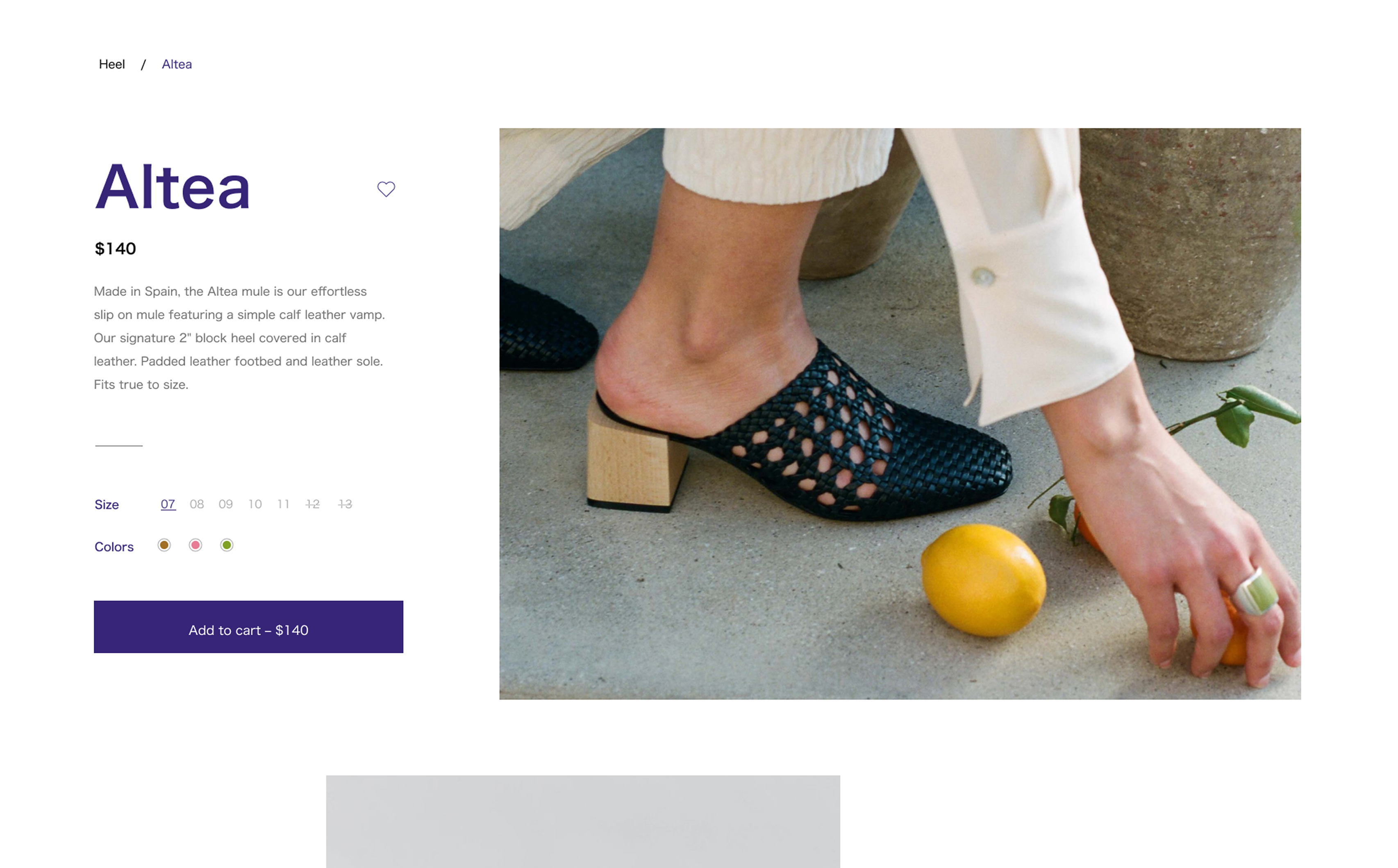Select size 07
The image size is (1398, 868).
click(168, 504)
